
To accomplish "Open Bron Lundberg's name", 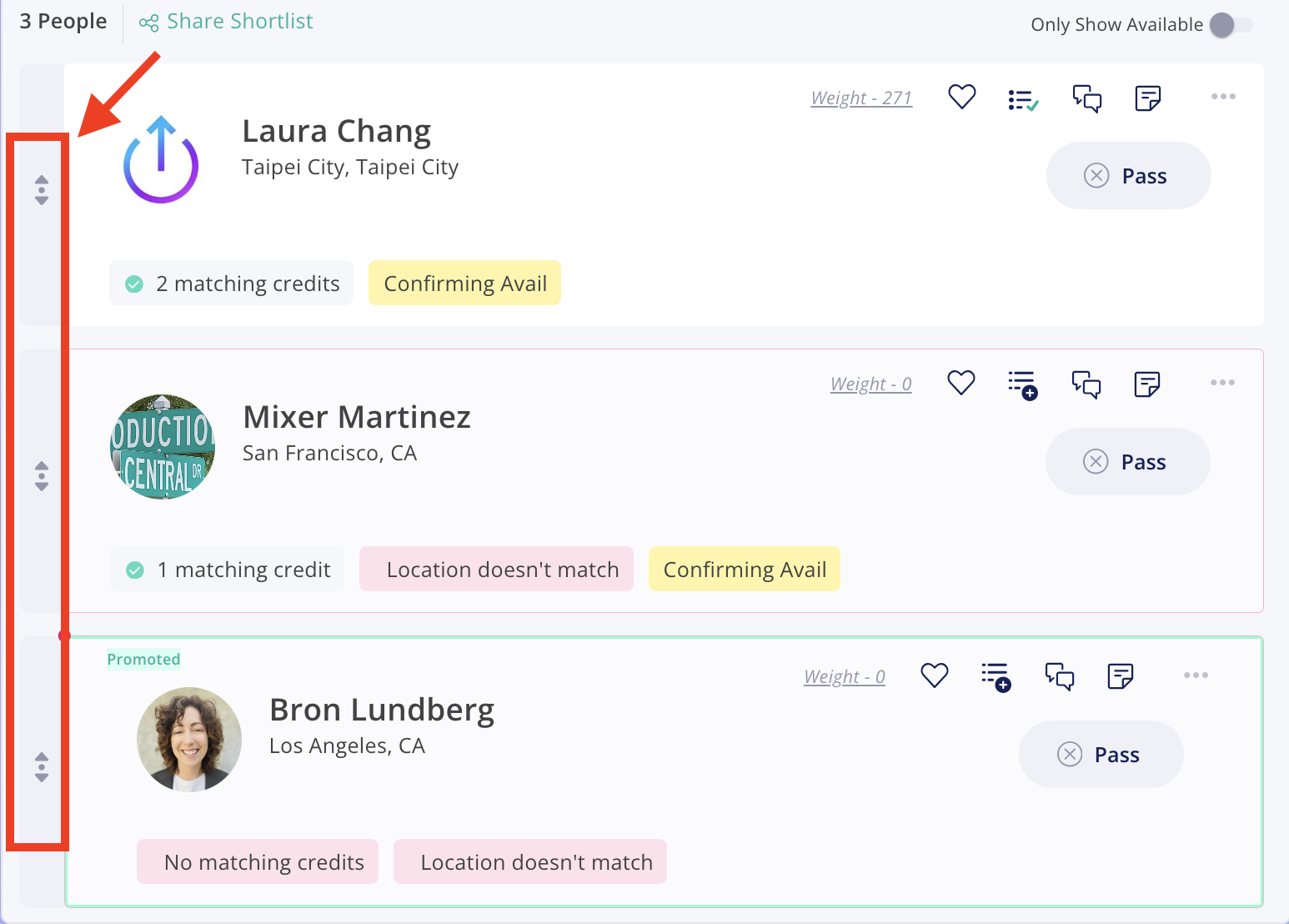I will coord(382,710).
